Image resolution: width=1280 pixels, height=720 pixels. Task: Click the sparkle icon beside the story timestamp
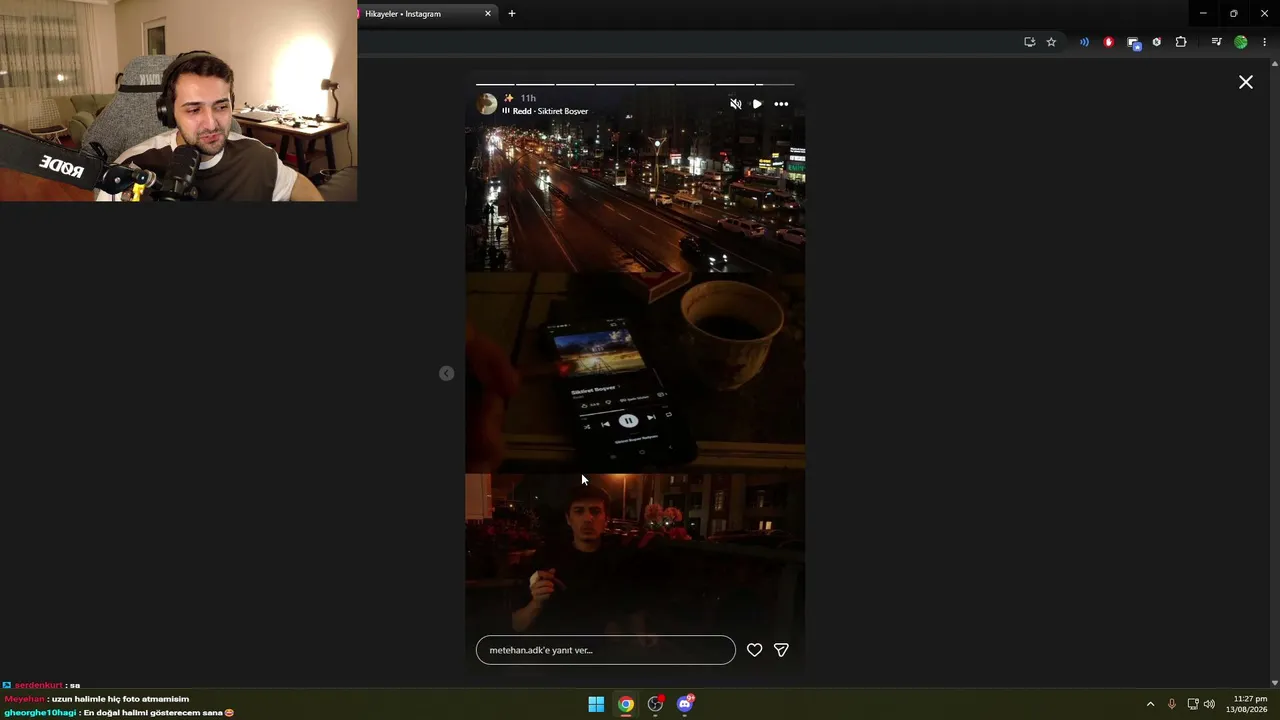point(508,98)
